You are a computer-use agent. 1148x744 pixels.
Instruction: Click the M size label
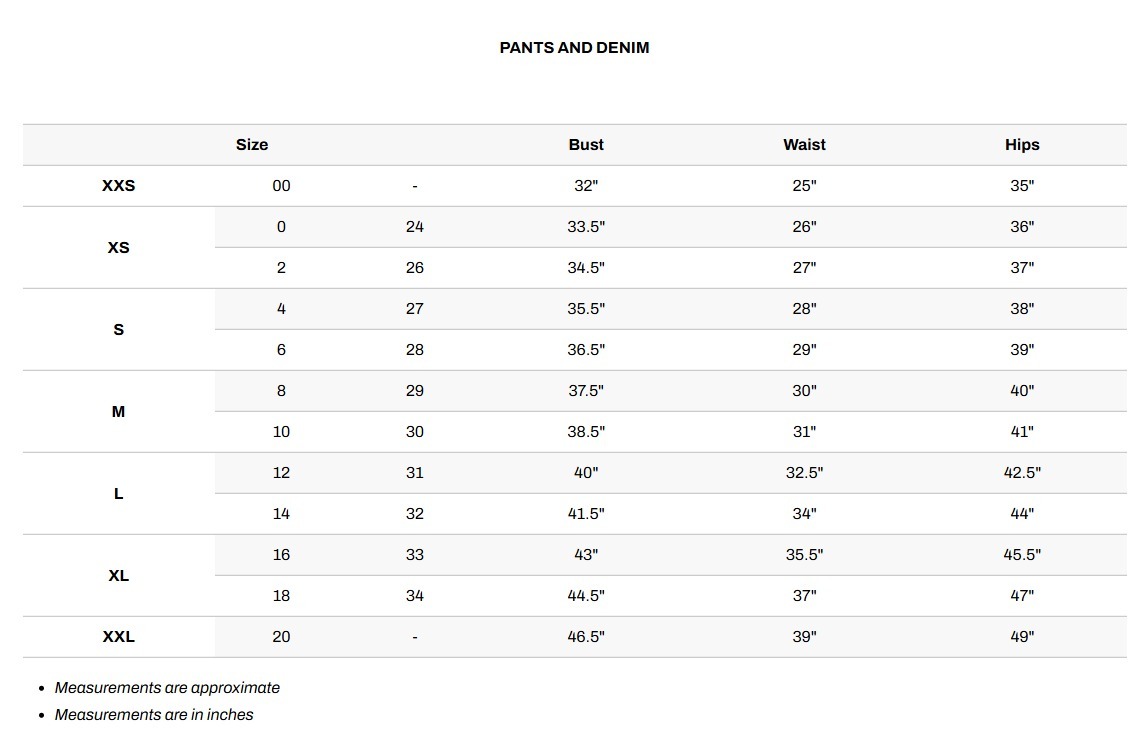tap(119, 412)
